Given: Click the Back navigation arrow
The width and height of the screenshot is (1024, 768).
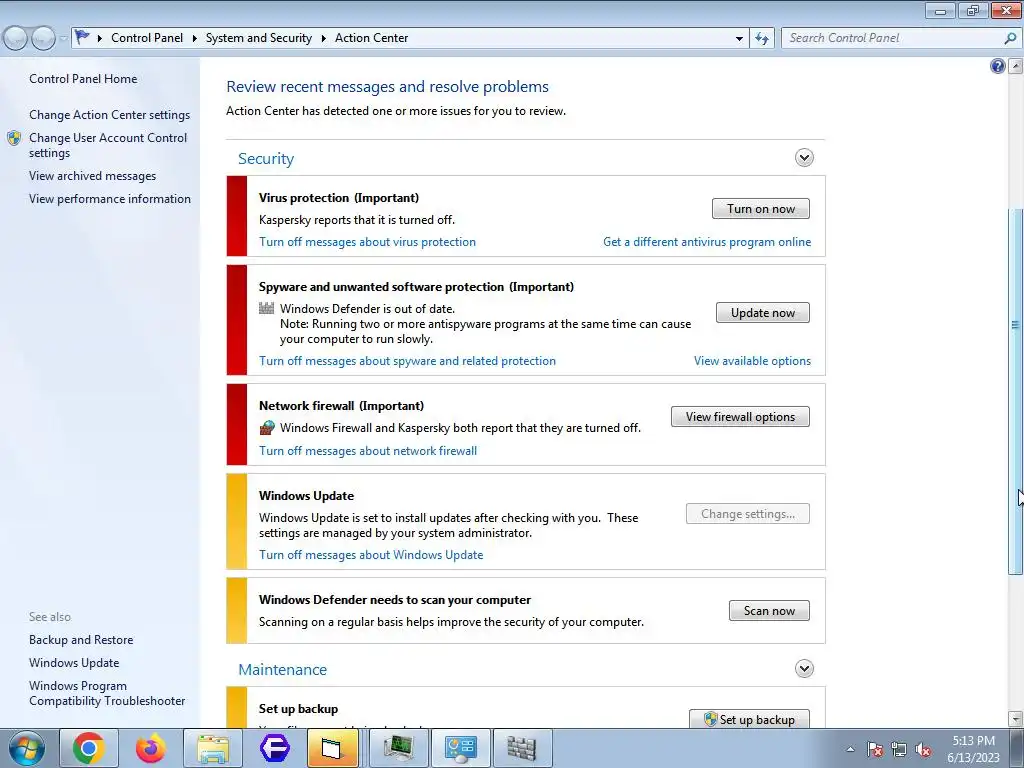Looking at the screenshot, I should click(16, 39).
